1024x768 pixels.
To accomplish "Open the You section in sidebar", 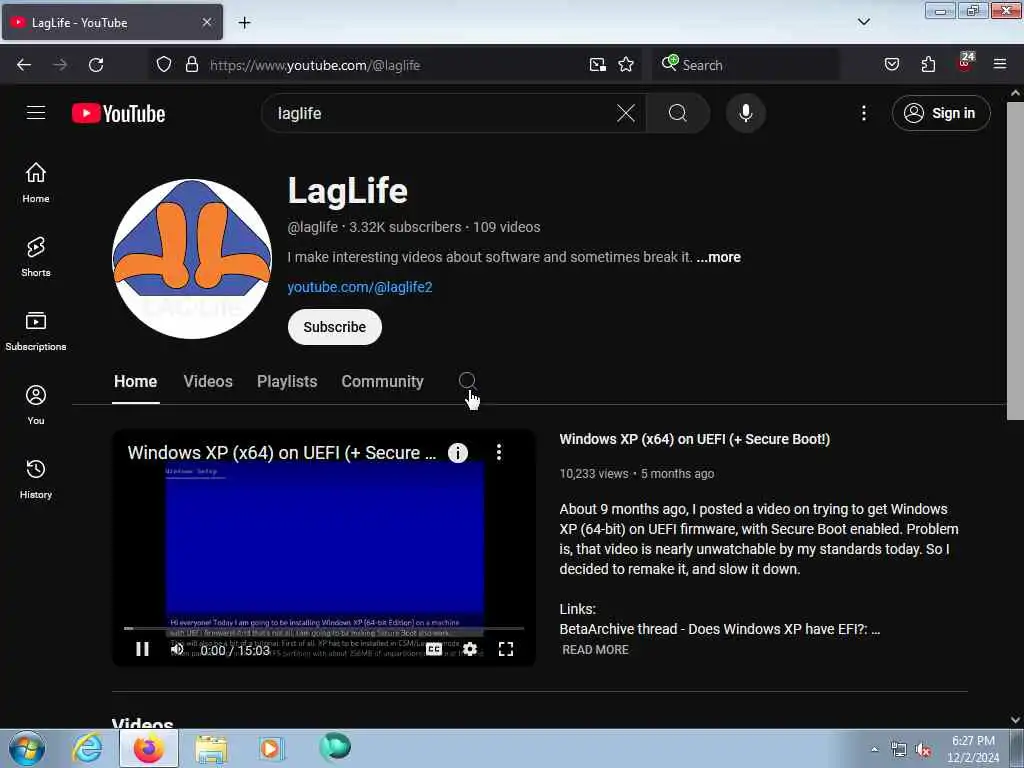I will tap(36, 405).
